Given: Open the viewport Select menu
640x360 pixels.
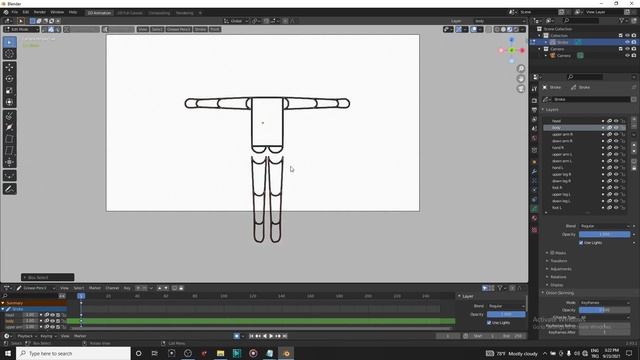Looking at the screenshot, I should tap(157, 29).
